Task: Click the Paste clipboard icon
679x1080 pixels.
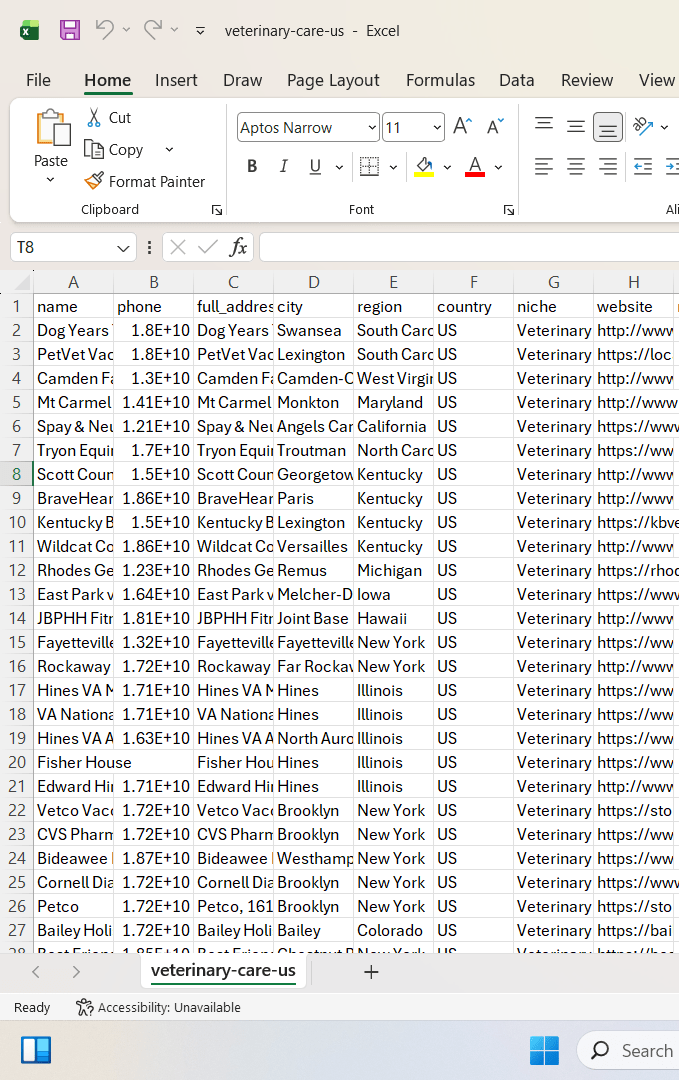Action: coord(52,128)
